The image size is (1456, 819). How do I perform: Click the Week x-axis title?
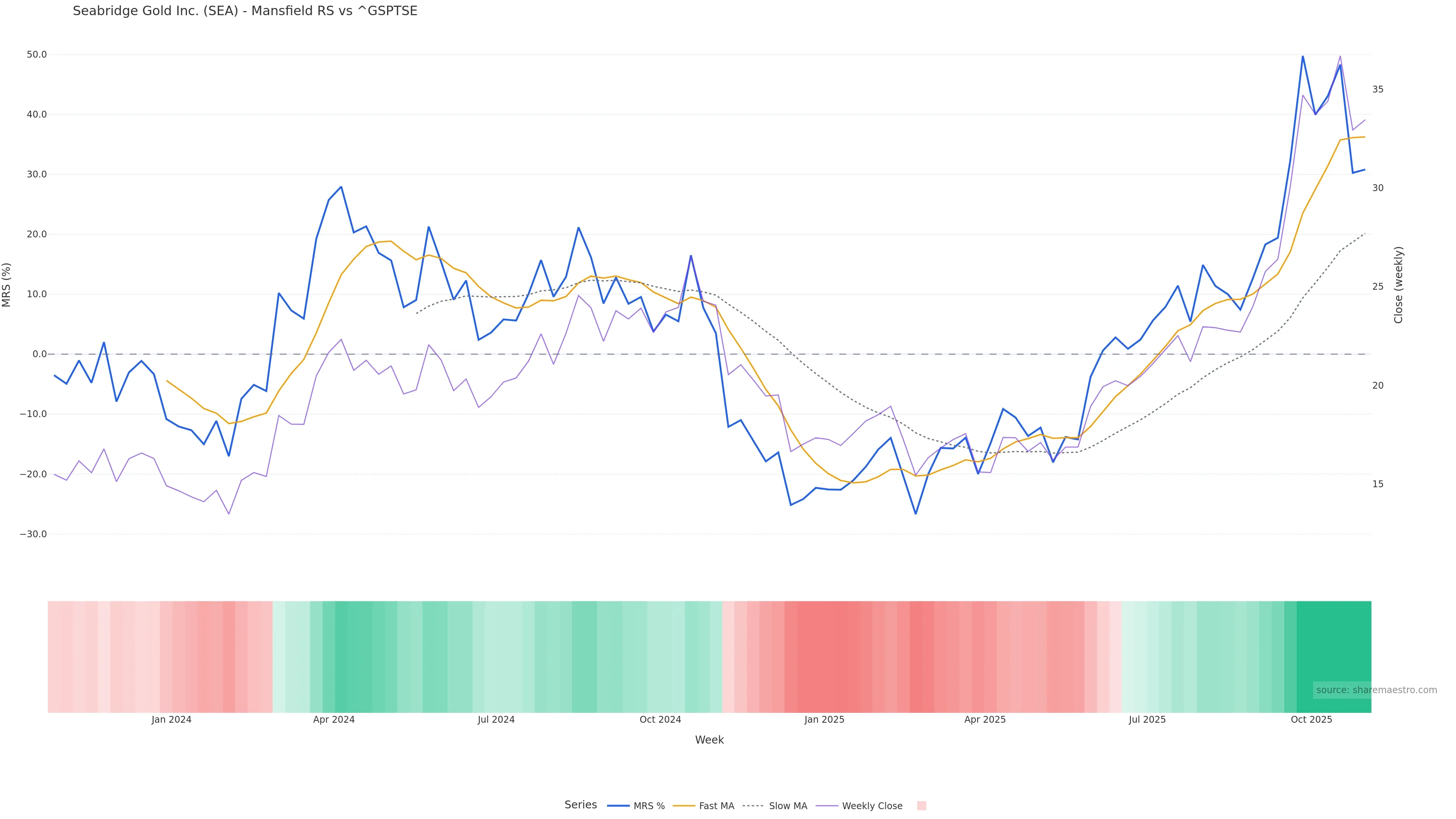coord(709,740)
